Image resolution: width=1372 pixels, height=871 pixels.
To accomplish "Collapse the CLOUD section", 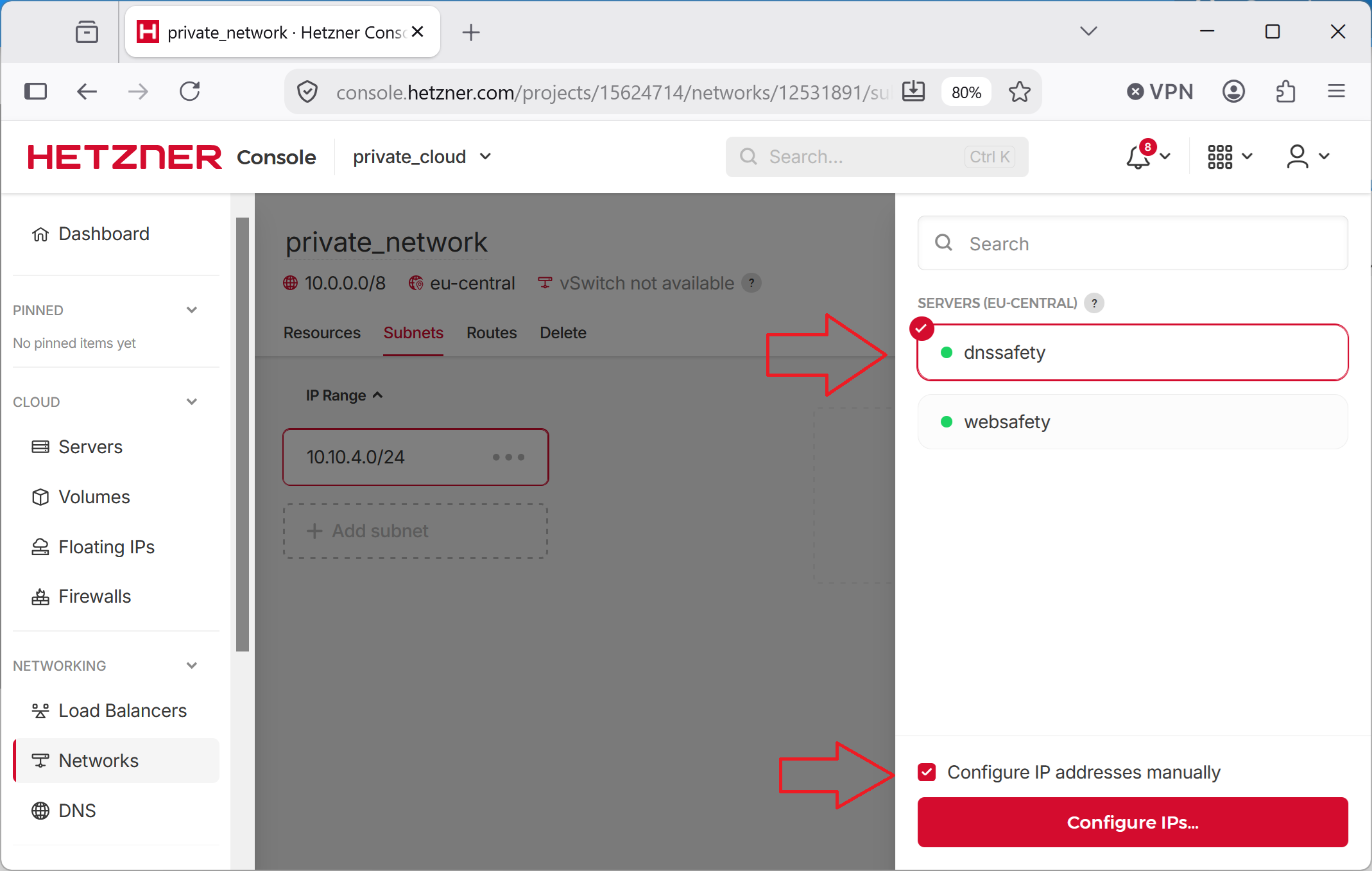I will (x=191, y=402).
